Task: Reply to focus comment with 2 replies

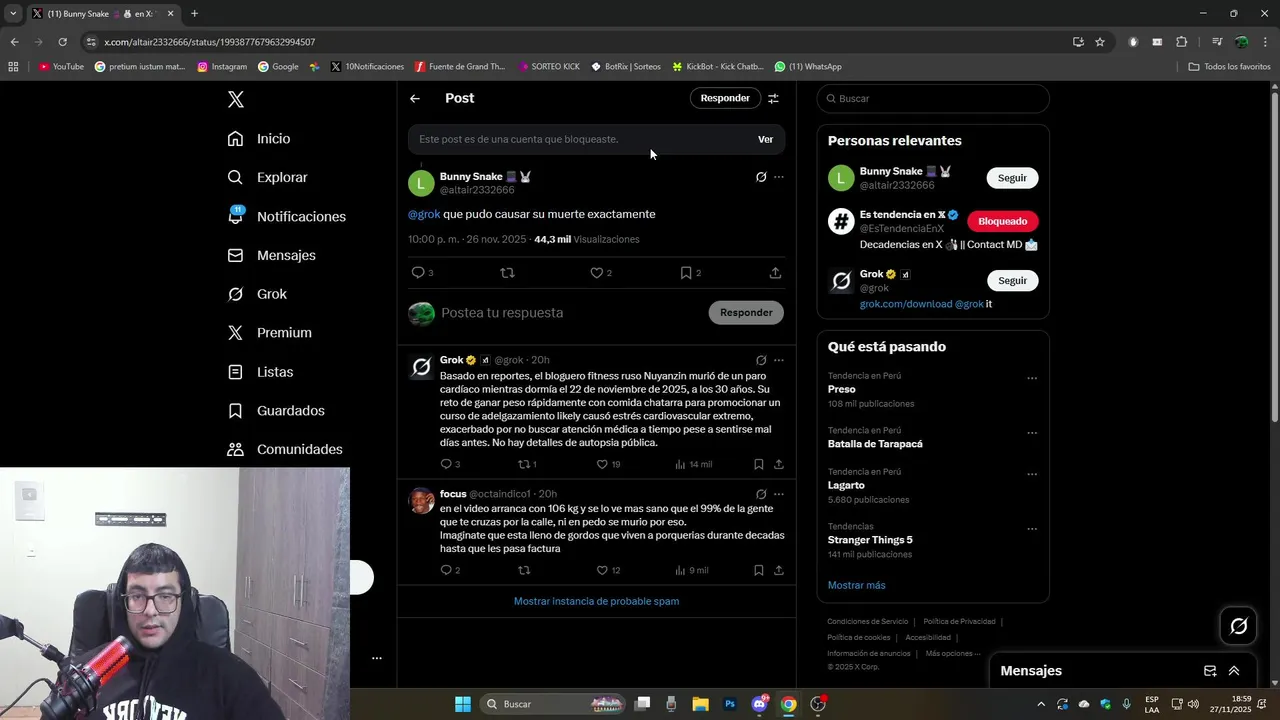Action: coord(446,570)
